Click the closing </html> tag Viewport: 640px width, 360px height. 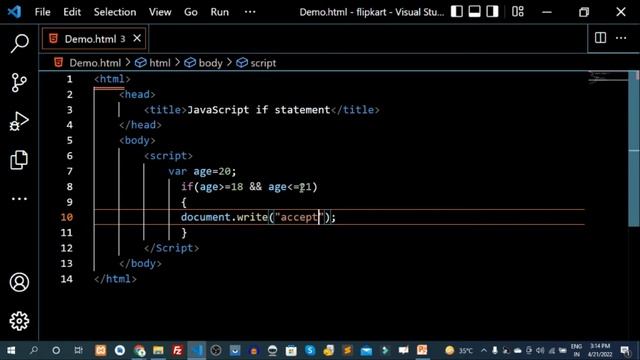tap(115, 279)
